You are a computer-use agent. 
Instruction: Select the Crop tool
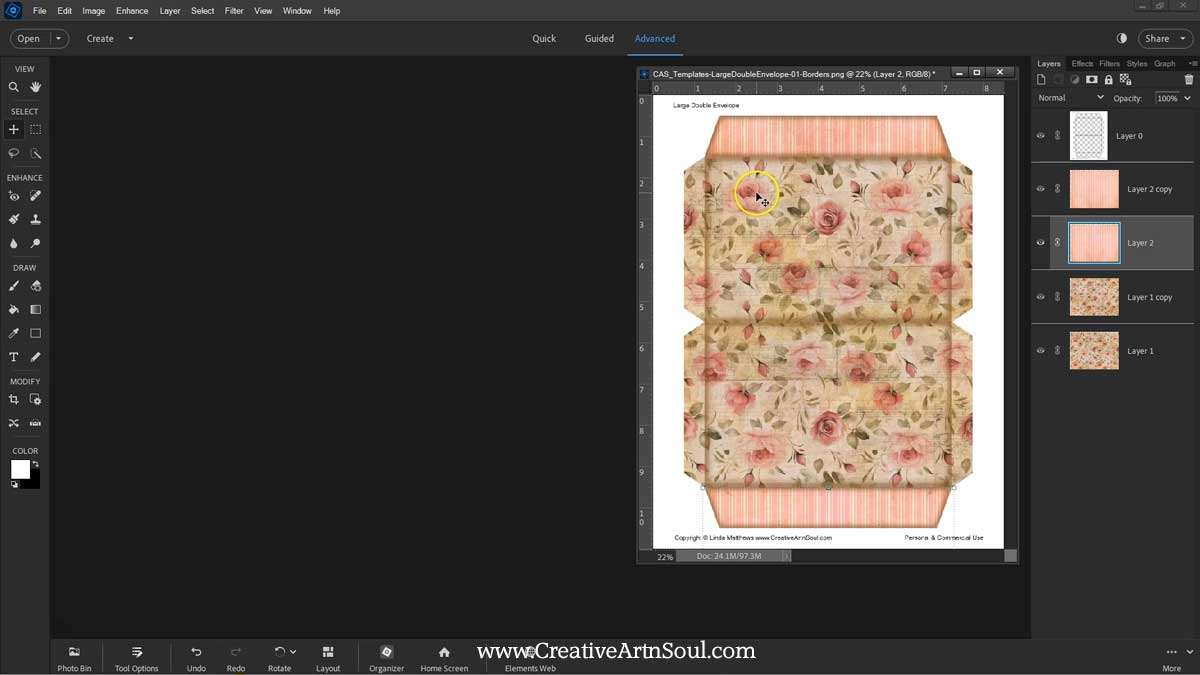tap(14, 399)
